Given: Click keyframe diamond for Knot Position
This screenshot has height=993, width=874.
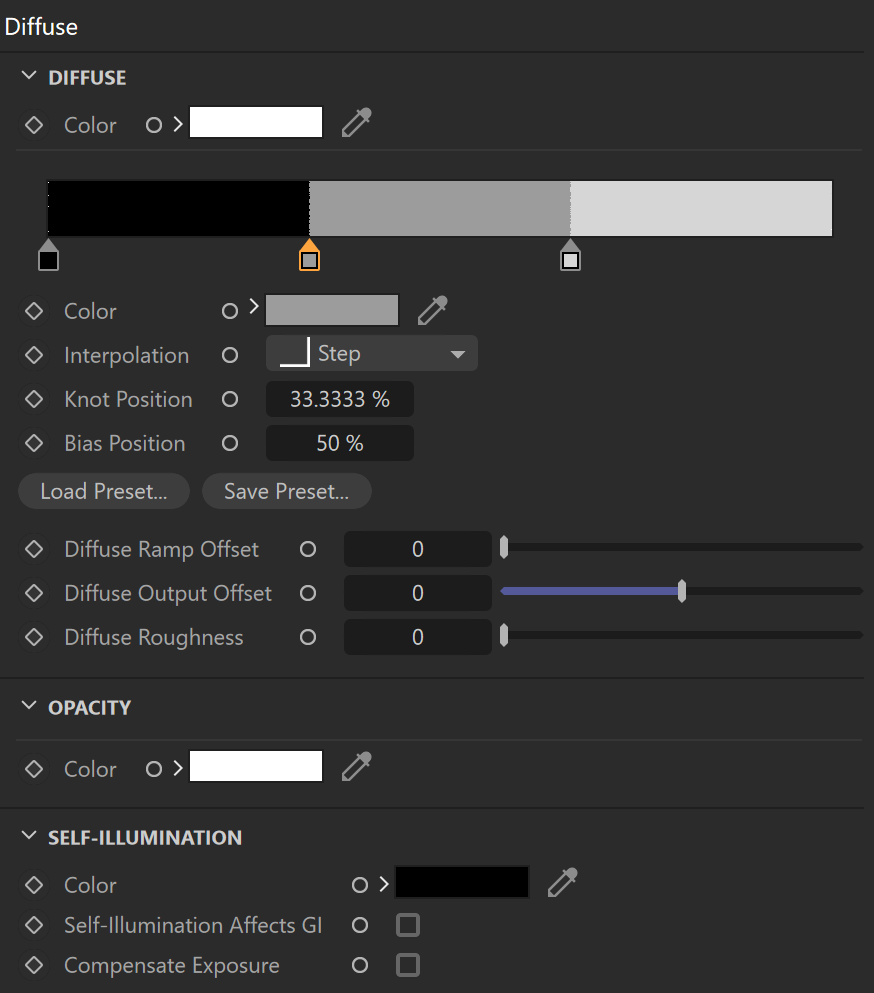Looking at the screenshot, I should [x=34, y=399].
